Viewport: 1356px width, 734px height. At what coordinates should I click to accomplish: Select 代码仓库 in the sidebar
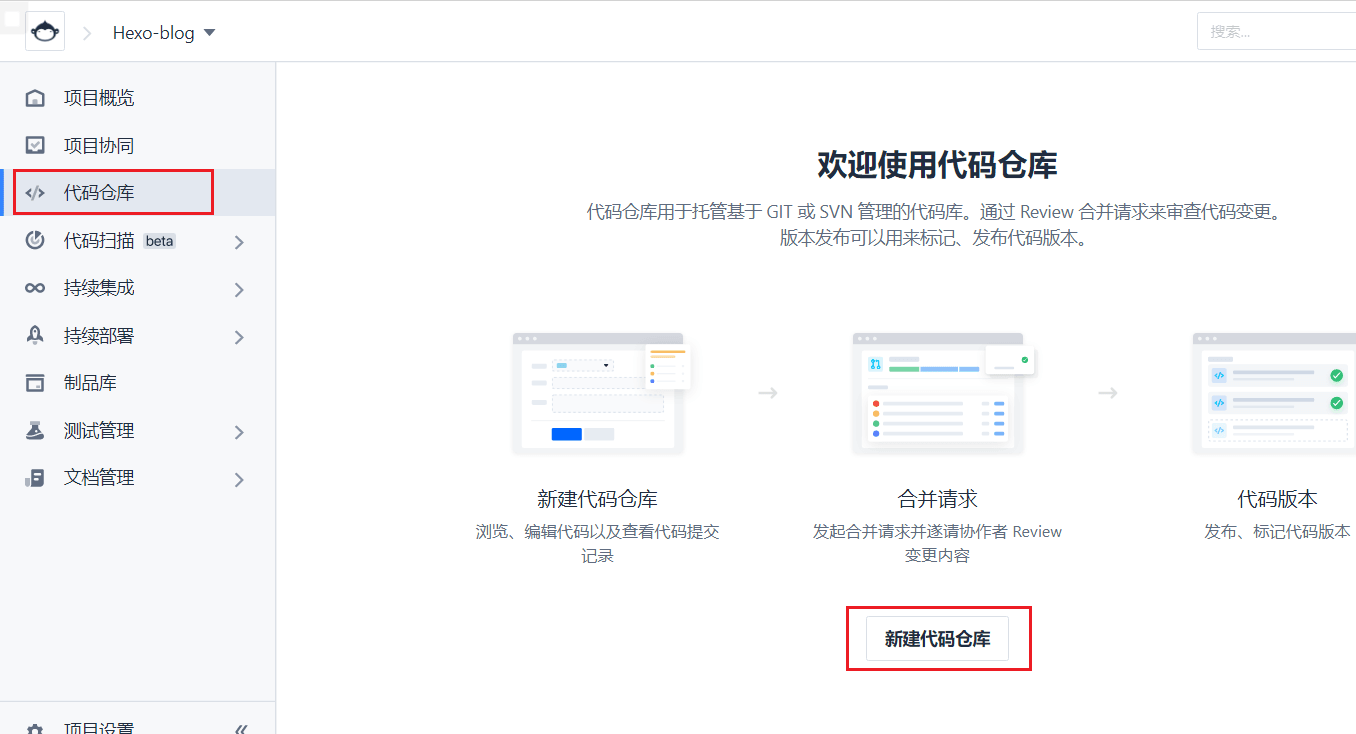[x=99, y=193]
